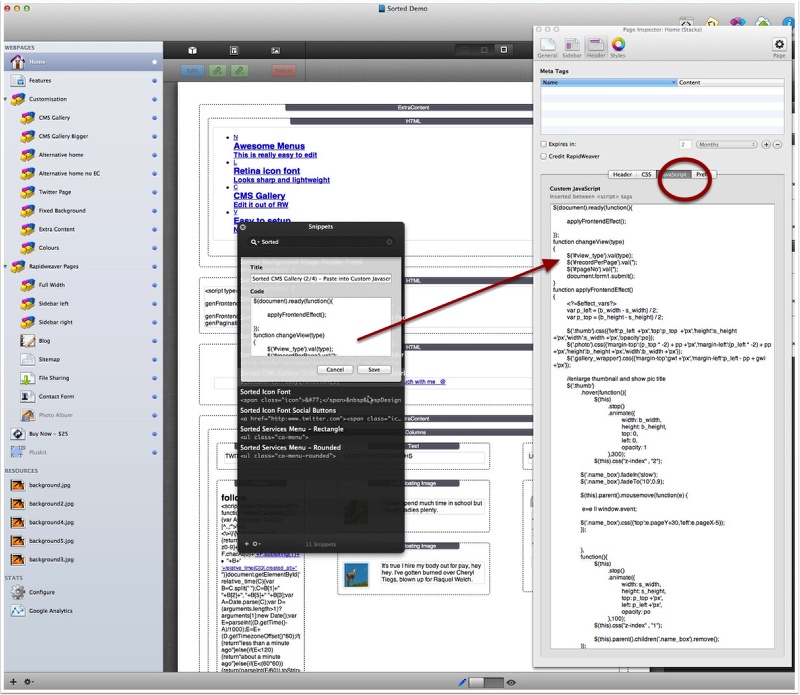Click the Cancel button in Snippets editor
800x695 pixels.
click(x=335, y=369)
